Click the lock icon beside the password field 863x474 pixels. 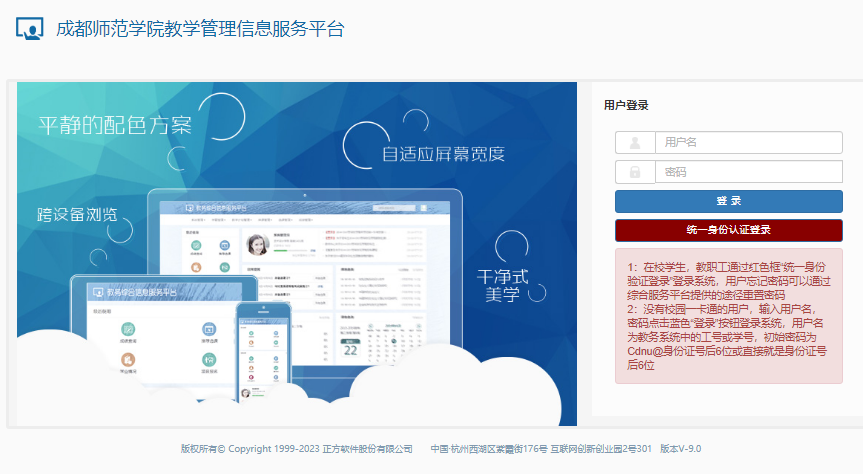click(x=635, y=172)
